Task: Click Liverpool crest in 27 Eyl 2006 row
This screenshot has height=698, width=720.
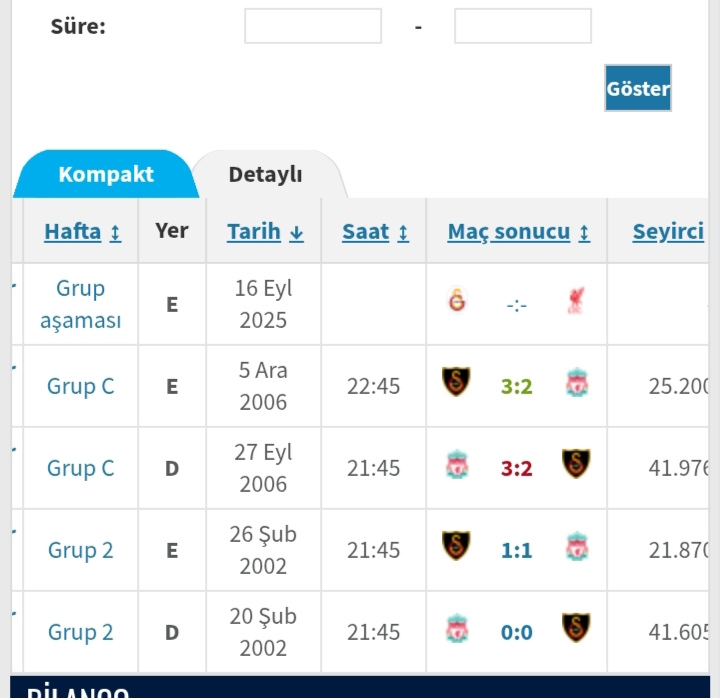Action: tap(457, 465)
